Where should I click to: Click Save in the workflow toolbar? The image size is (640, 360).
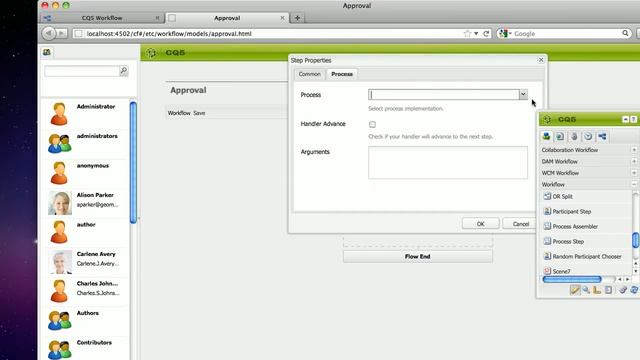[199, 113]
